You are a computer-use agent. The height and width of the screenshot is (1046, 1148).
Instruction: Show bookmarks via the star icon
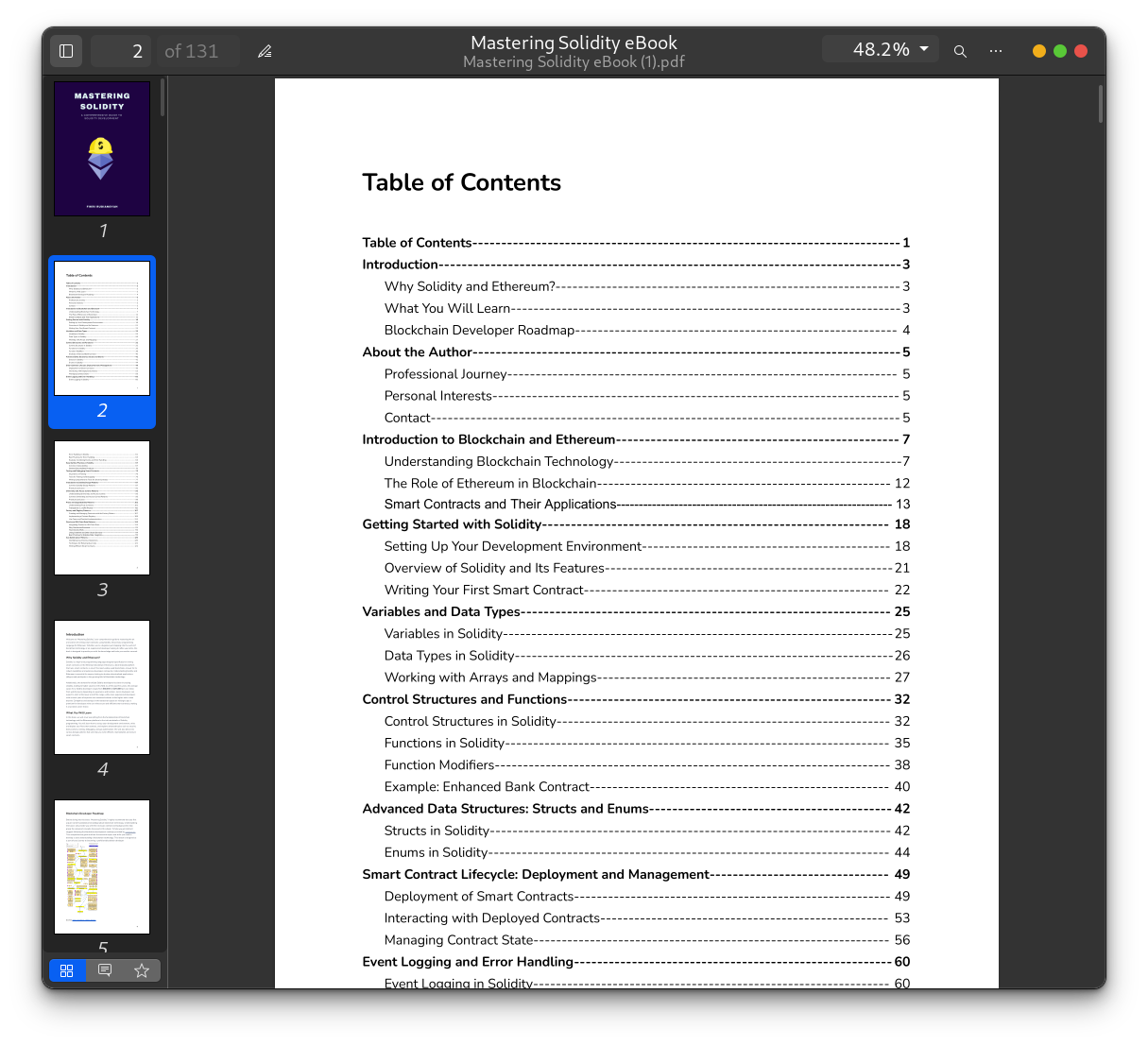coord(142,969)
